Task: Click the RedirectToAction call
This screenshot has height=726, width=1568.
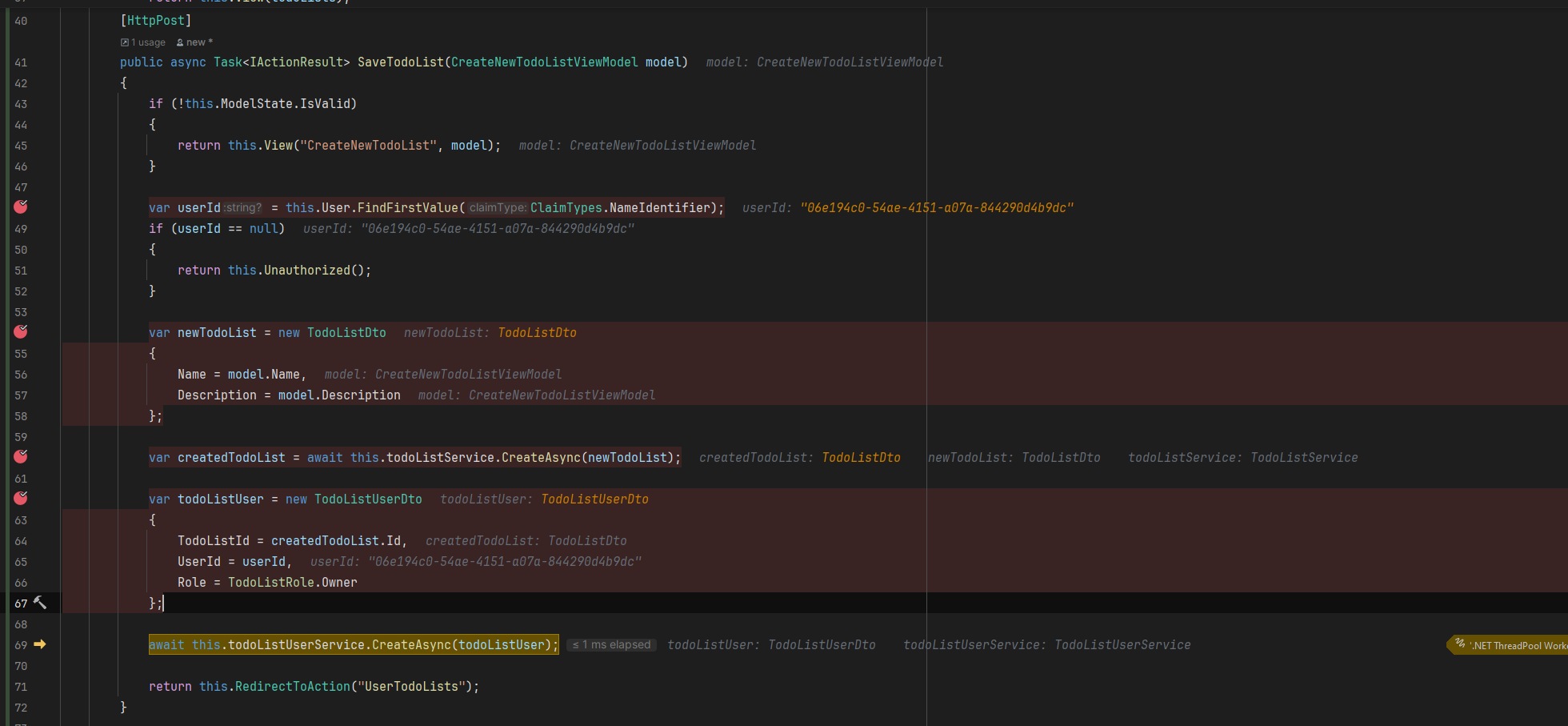Action: tap(293, 687)
